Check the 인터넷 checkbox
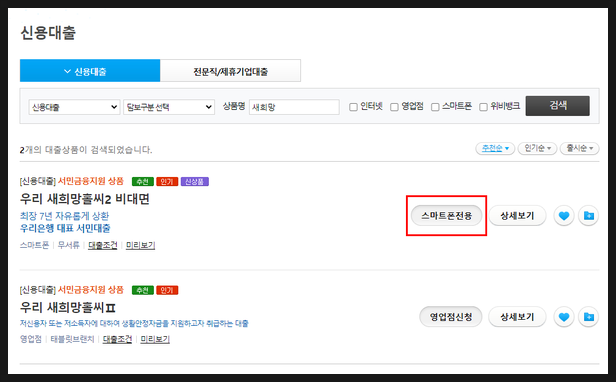 point(353,107)
